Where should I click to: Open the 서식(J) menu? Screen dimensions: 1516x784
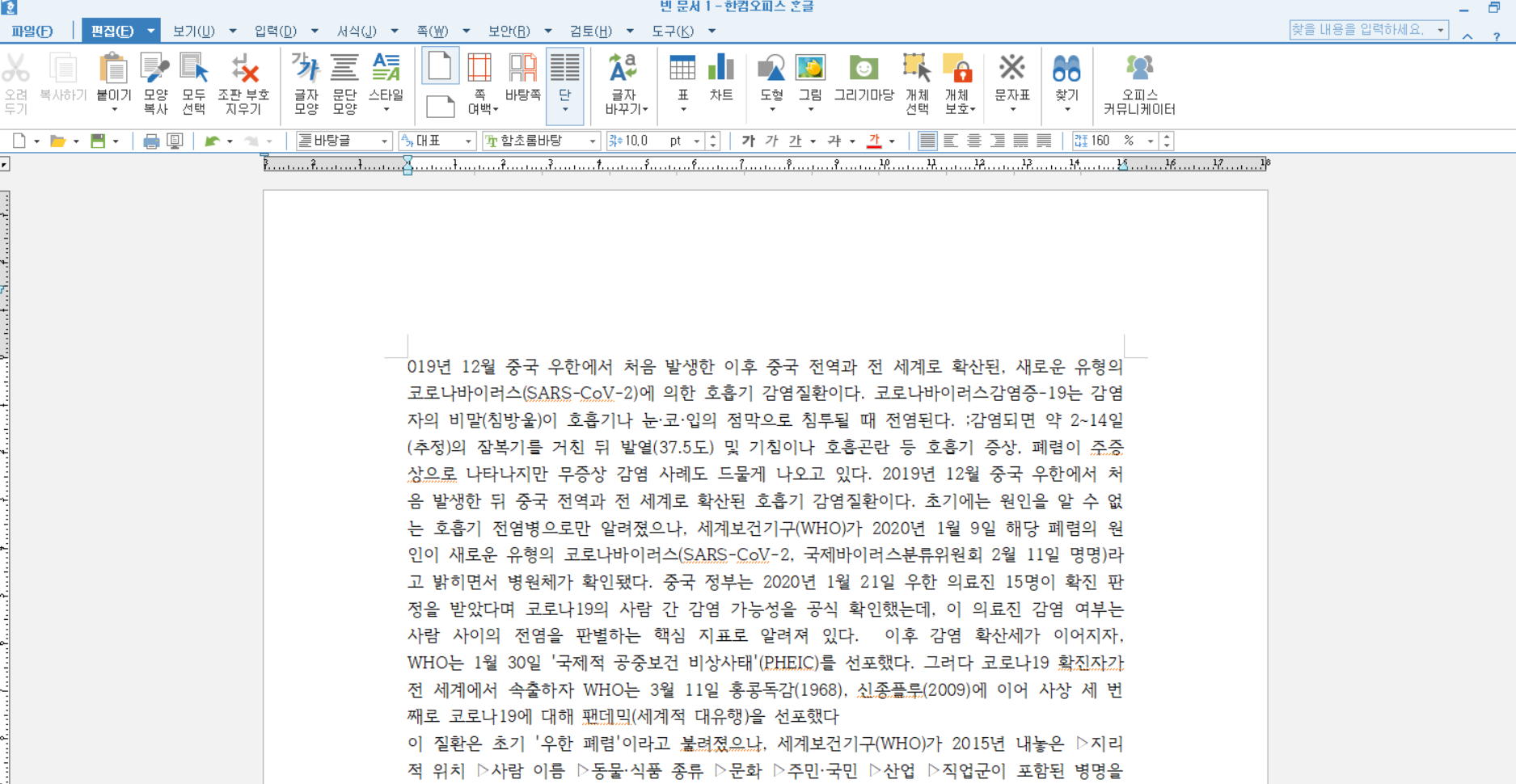tap(357, 31)
